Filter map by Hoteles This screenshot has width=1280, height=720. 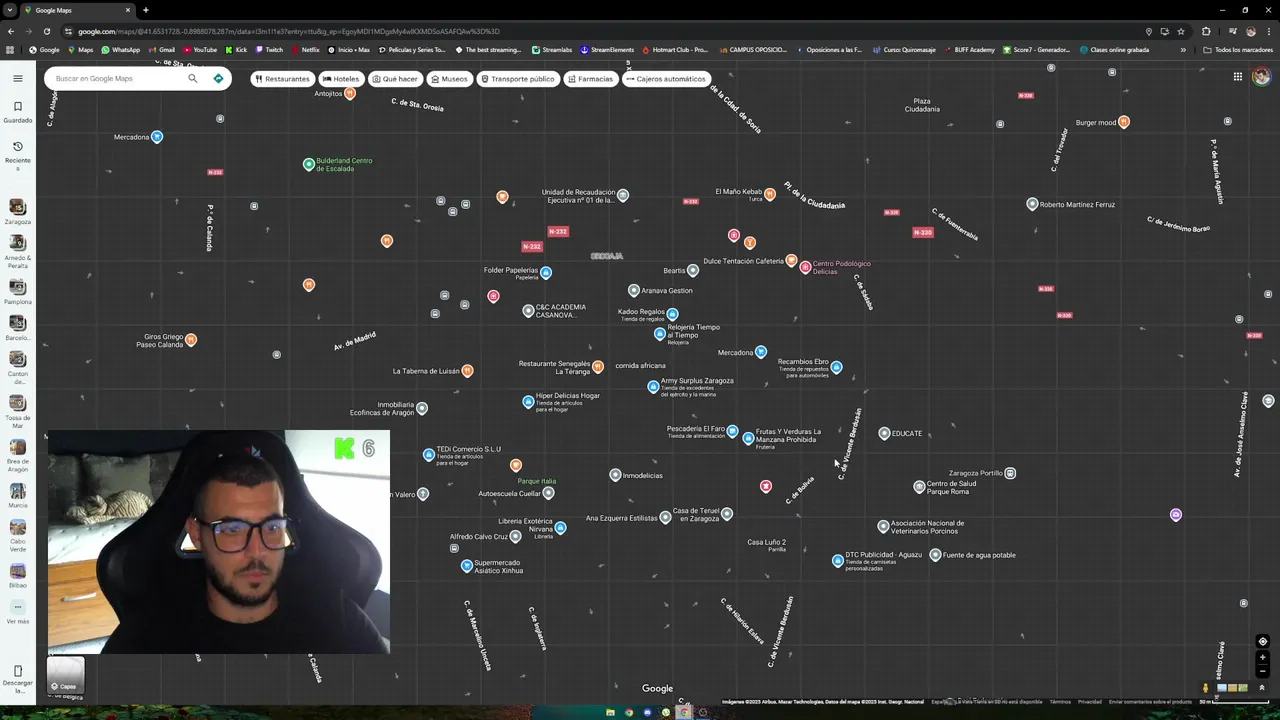click(x=341, y=78)
